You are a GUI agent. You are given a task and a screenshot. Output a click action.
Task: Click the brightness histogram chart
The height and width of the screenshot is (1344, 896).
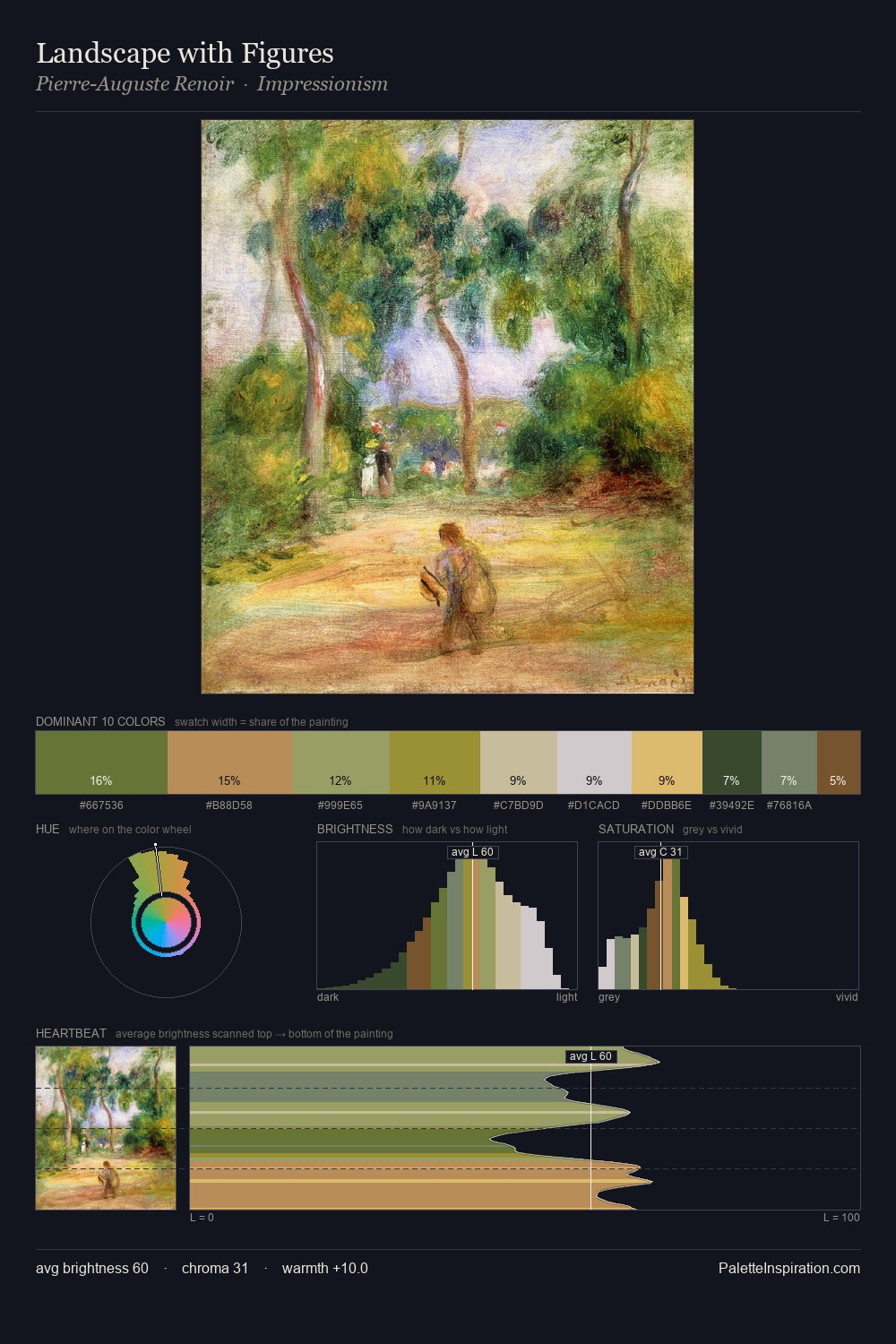447,916
